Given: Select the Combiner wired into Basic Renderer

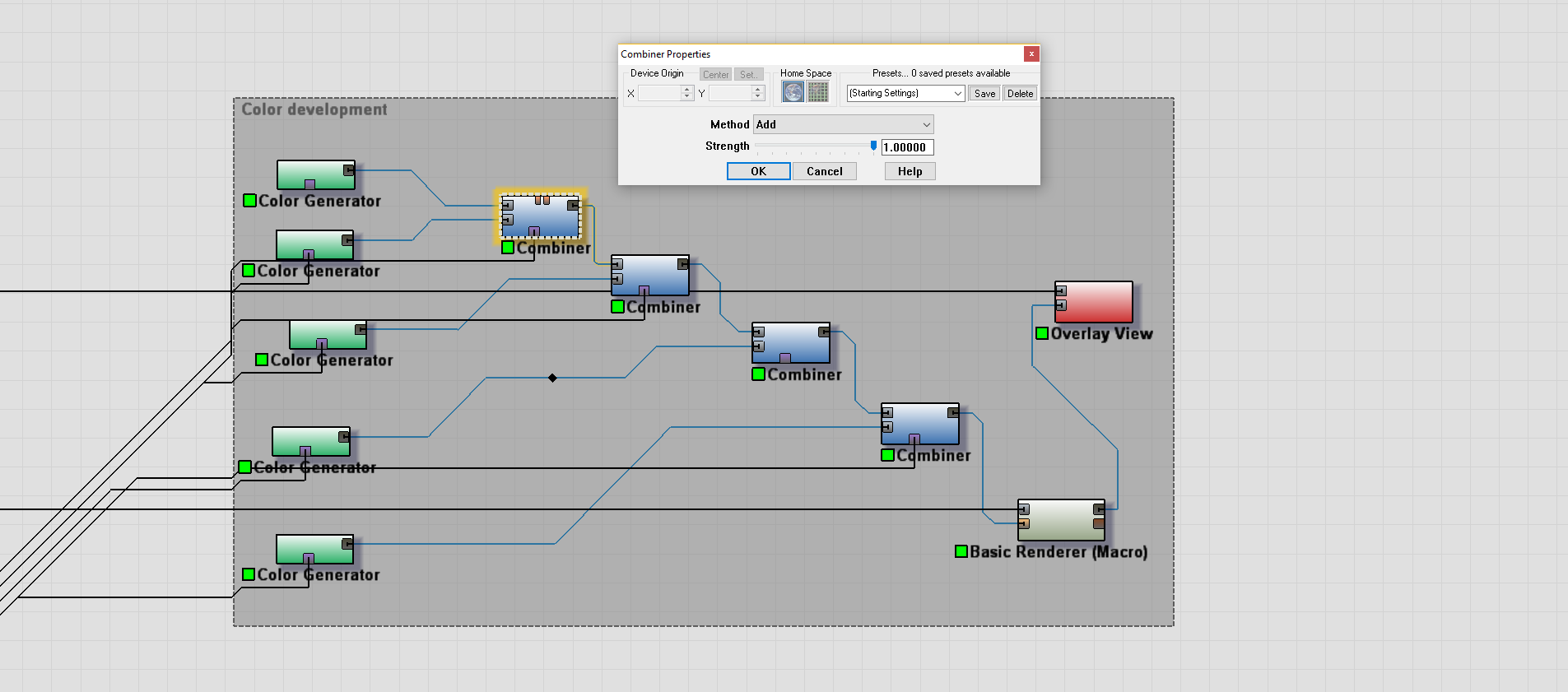Looking at the screenshot, I should click(x=919, y=424).
